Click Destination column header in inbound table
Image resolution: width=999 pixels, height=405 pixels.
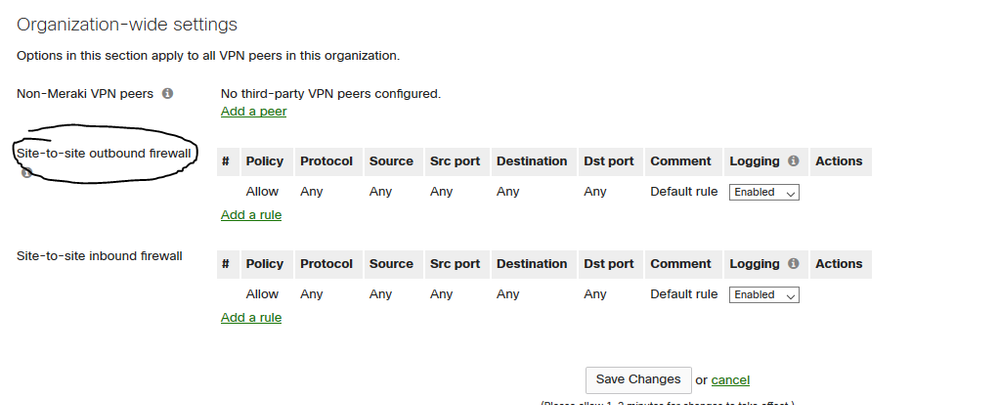point(531,264)
